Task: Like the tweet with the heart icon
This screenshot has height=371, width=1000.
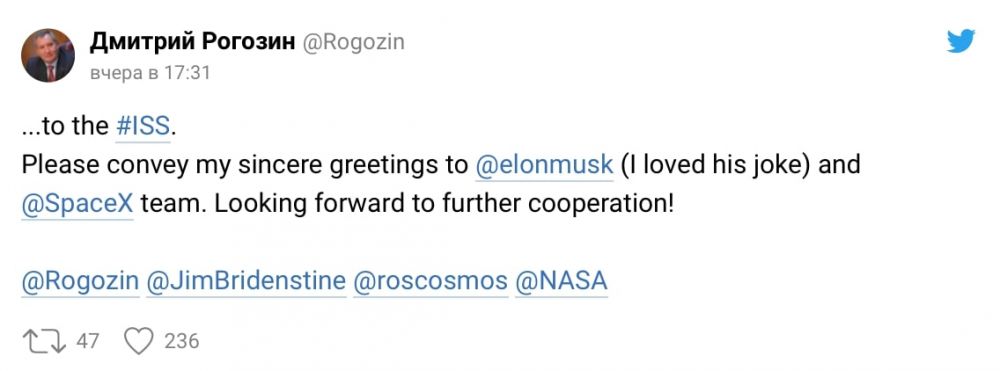Action: click(x=138, y=342)
